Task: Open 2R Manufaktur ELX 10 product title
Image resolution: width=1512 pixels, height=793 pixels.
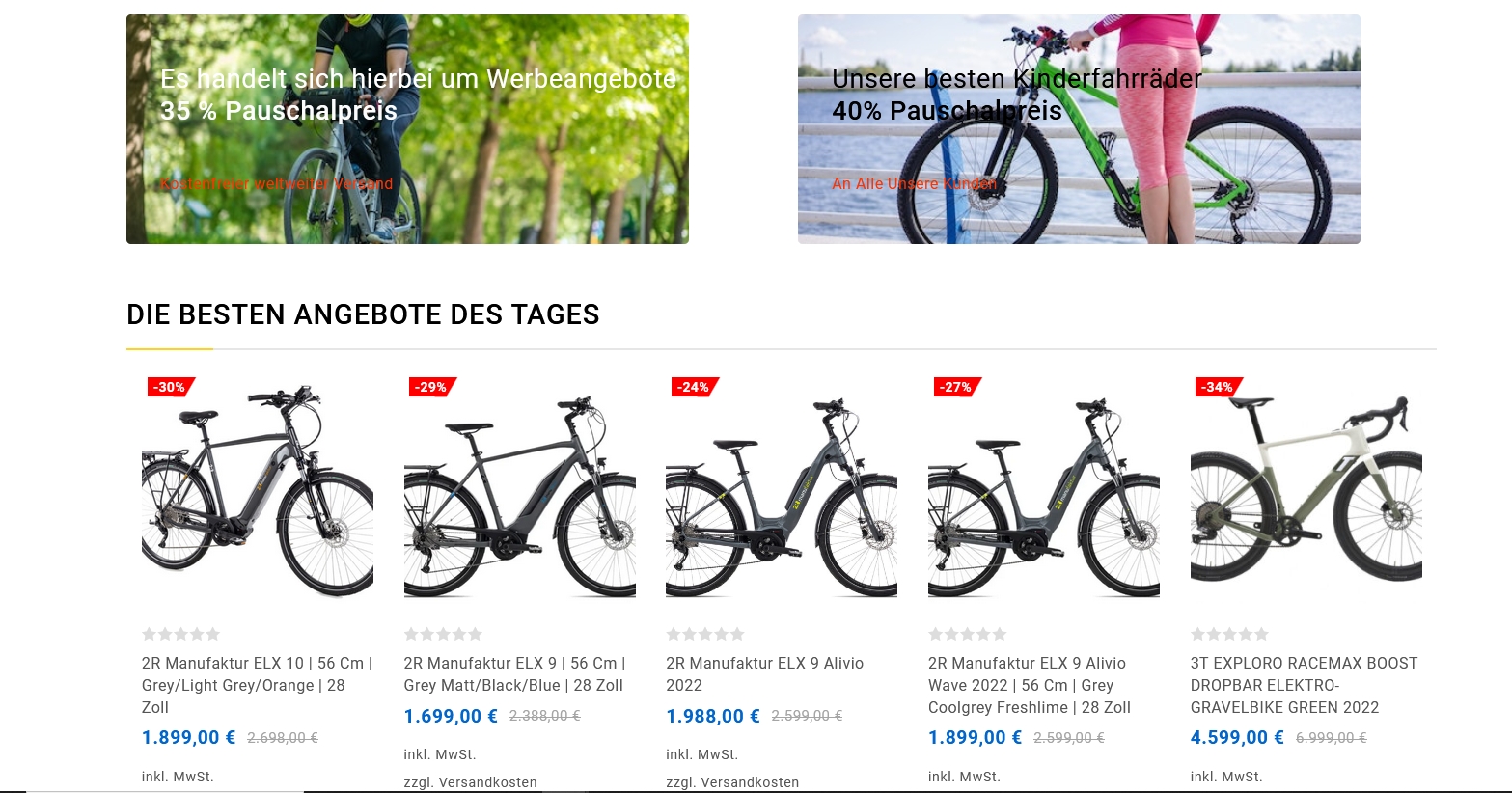Action: 257,685
